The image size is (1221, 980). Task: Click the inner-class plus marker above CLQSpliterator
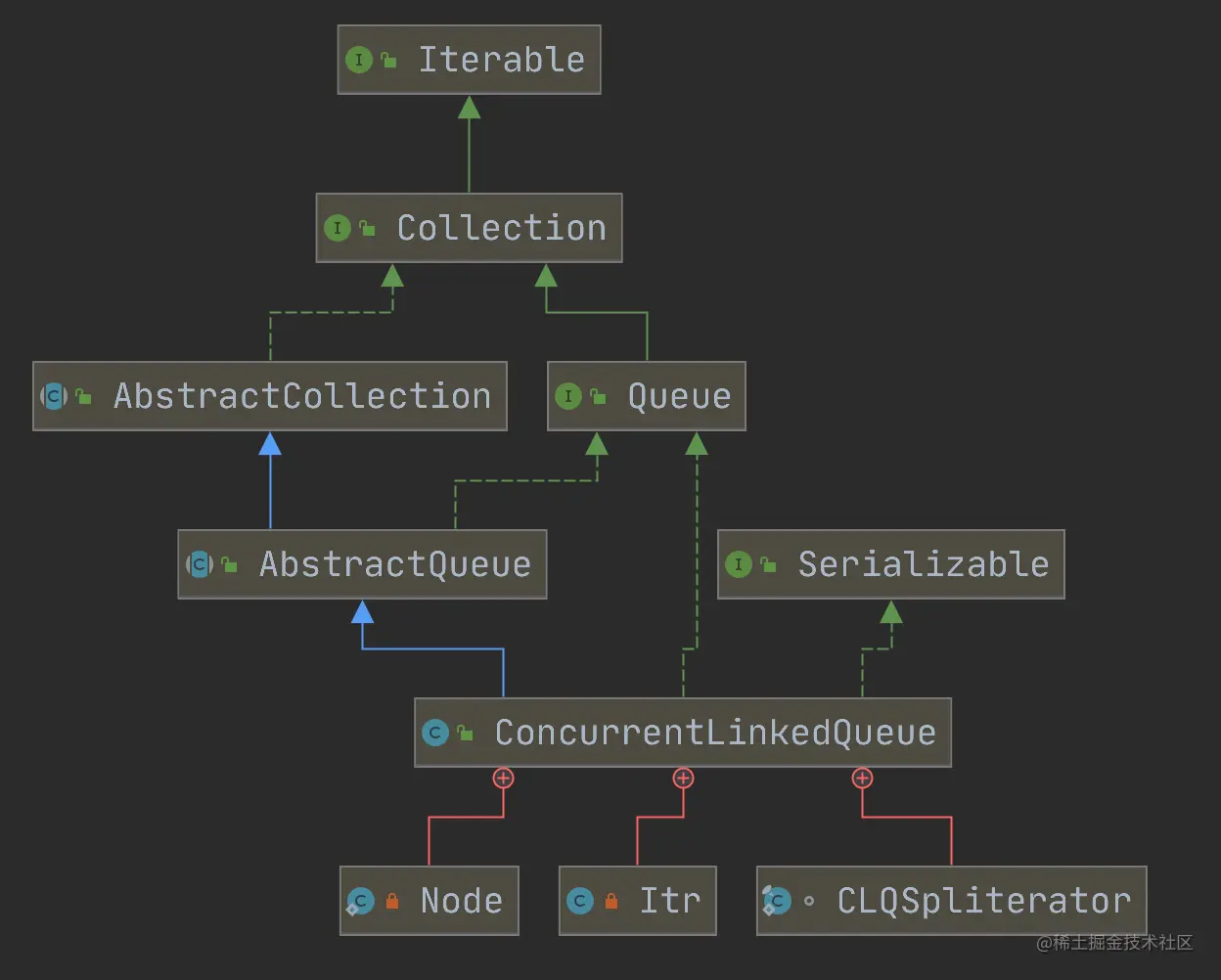pos(862,779)
